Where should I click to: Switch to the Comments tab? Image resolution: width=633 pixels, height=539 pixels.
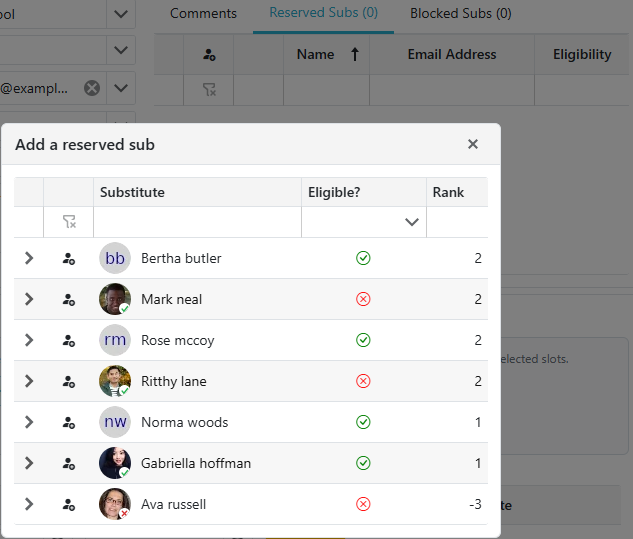tap(203, 13)
